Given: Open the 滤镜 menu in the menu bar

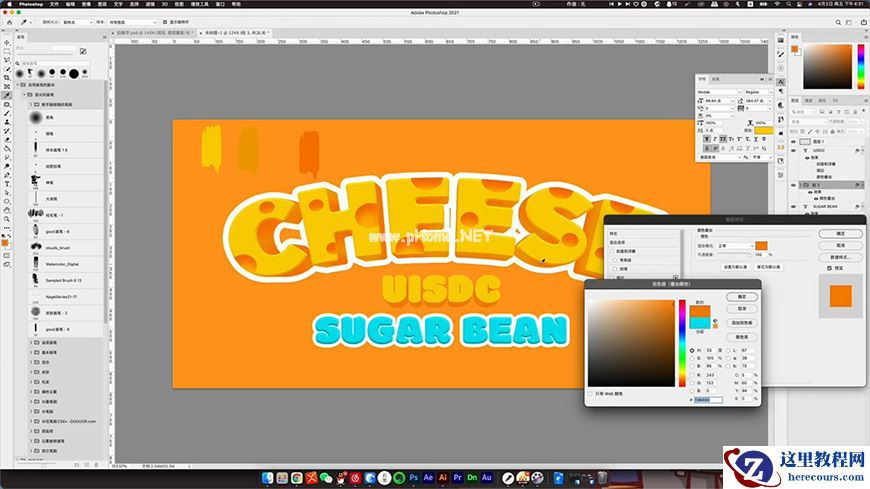Looking at the screenshot, I should (150, 4).
